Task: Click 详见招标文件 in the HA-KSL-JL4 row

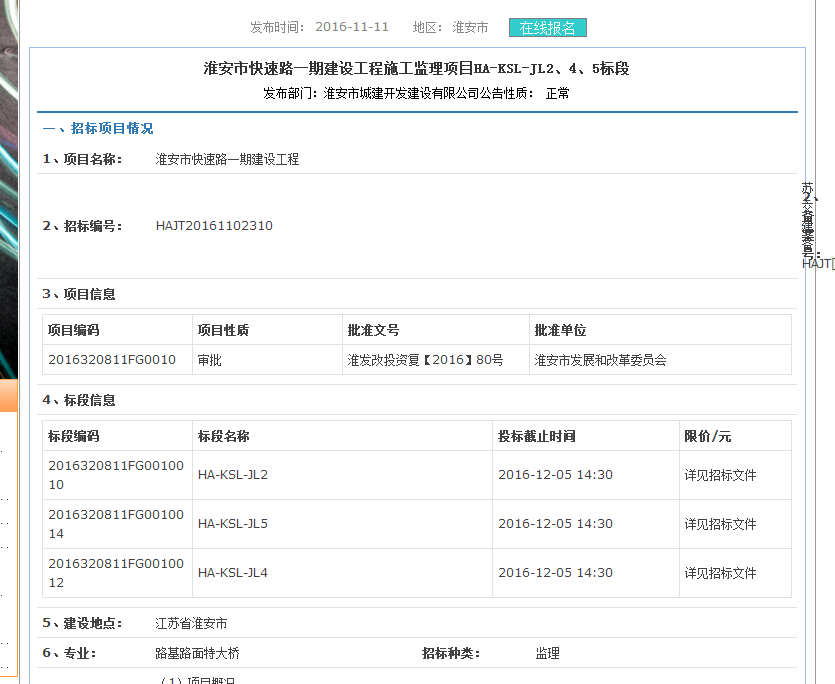Action: pyautogui.click(x=720, y=573)
